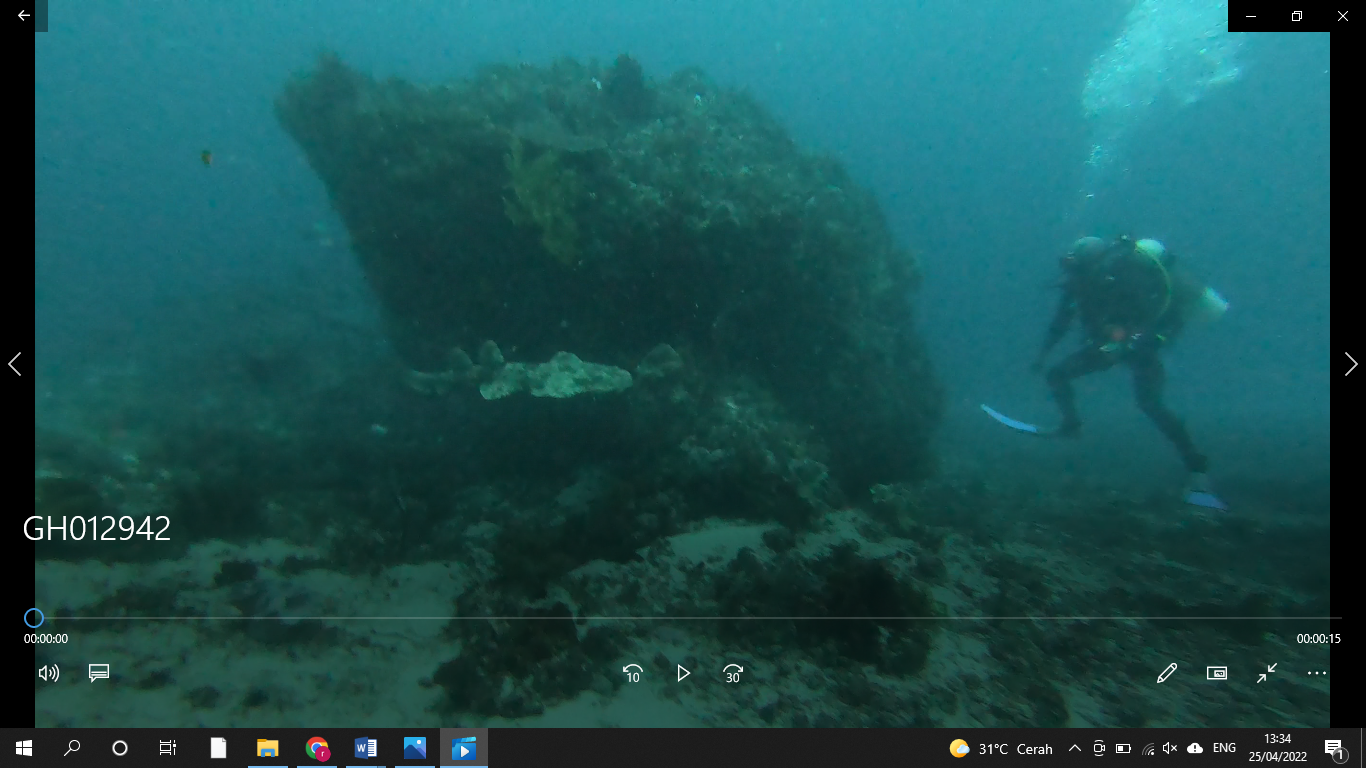Play the GH012942 video
Screen dimensions: 1366x768
click(x=683, y=673)
